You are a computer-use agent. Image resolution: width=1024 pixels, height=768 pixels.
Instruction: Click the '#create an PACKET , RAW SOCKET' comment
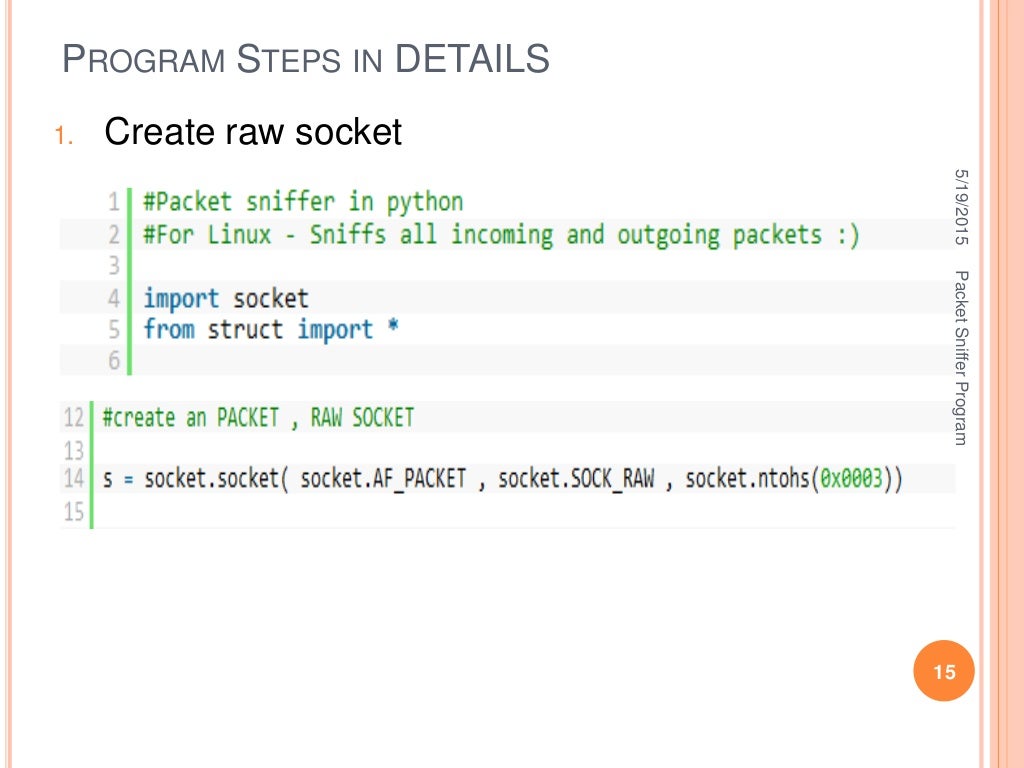[x=257, y=417]
